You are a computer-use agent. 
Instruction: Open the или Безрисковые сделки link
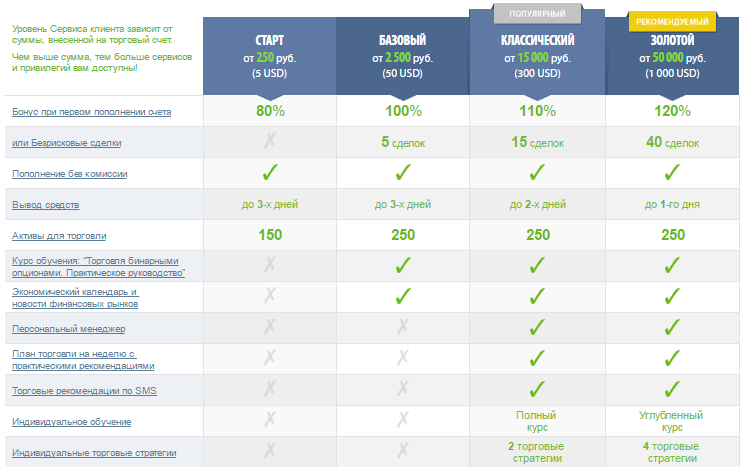coord(67,143)
